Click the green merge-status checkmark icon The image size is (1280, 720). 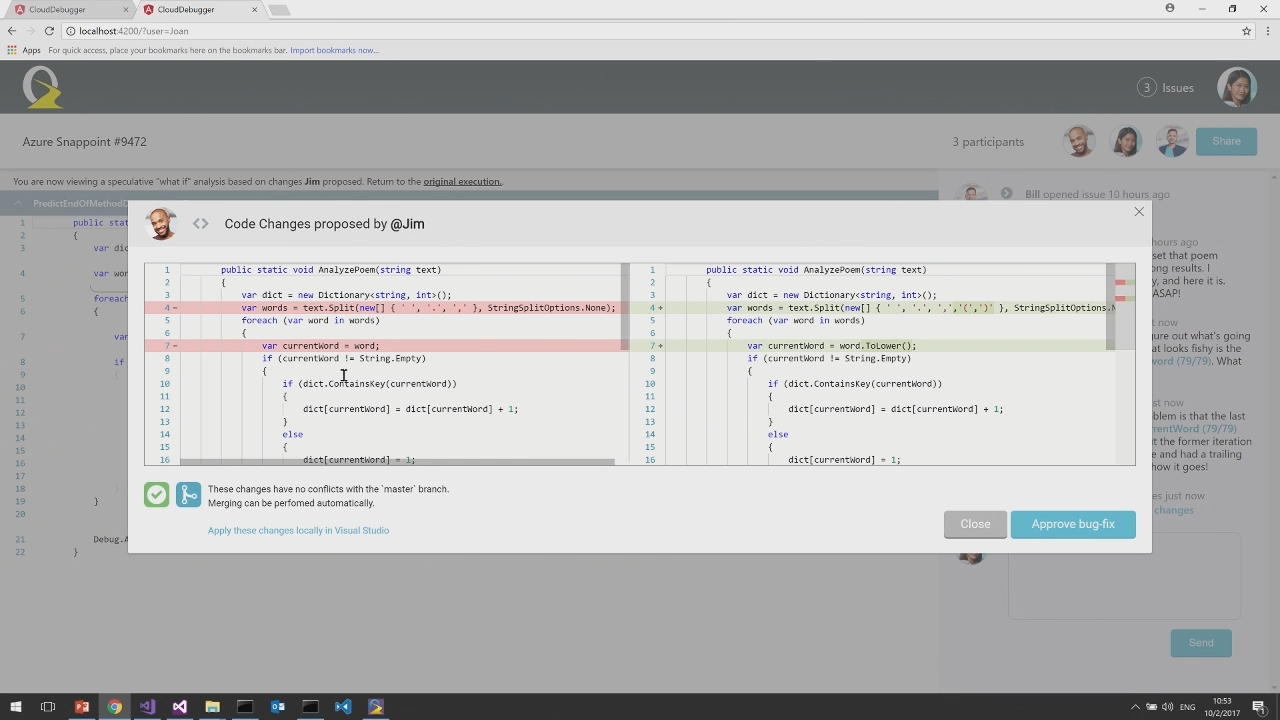coord(156,494)
